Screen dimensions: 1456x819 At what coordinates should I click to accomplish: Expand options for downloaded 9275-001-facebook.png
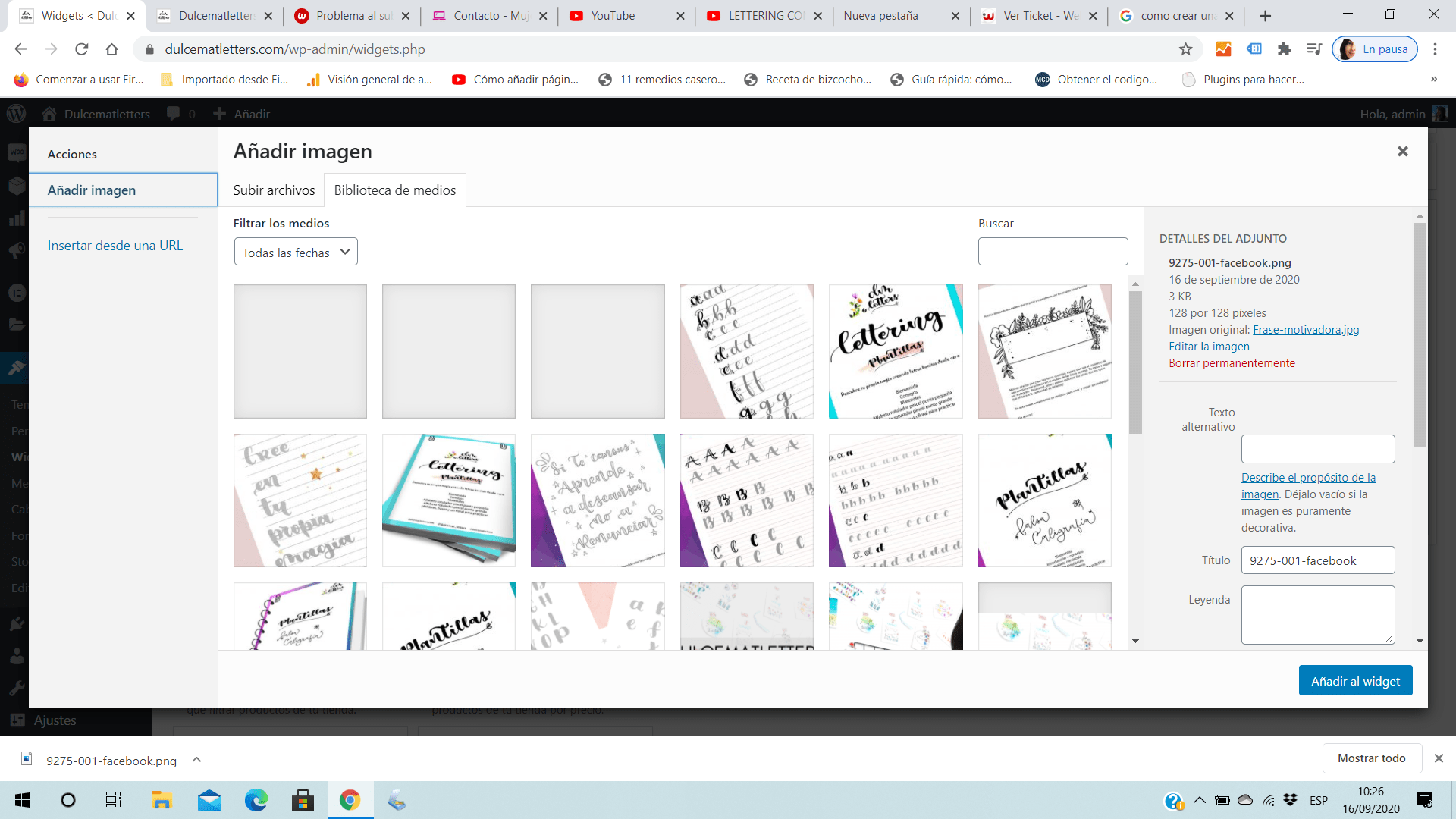(x=196, y=759)
